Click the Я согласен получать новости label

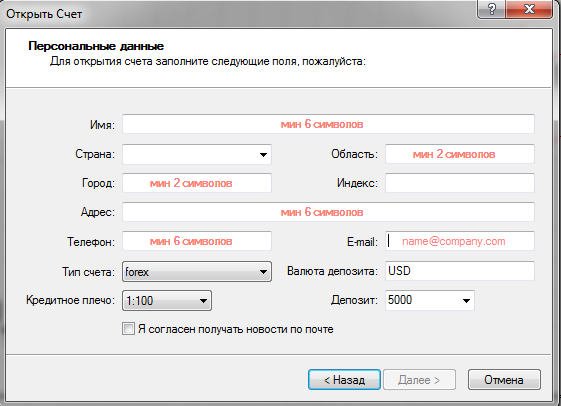[236, 329]
